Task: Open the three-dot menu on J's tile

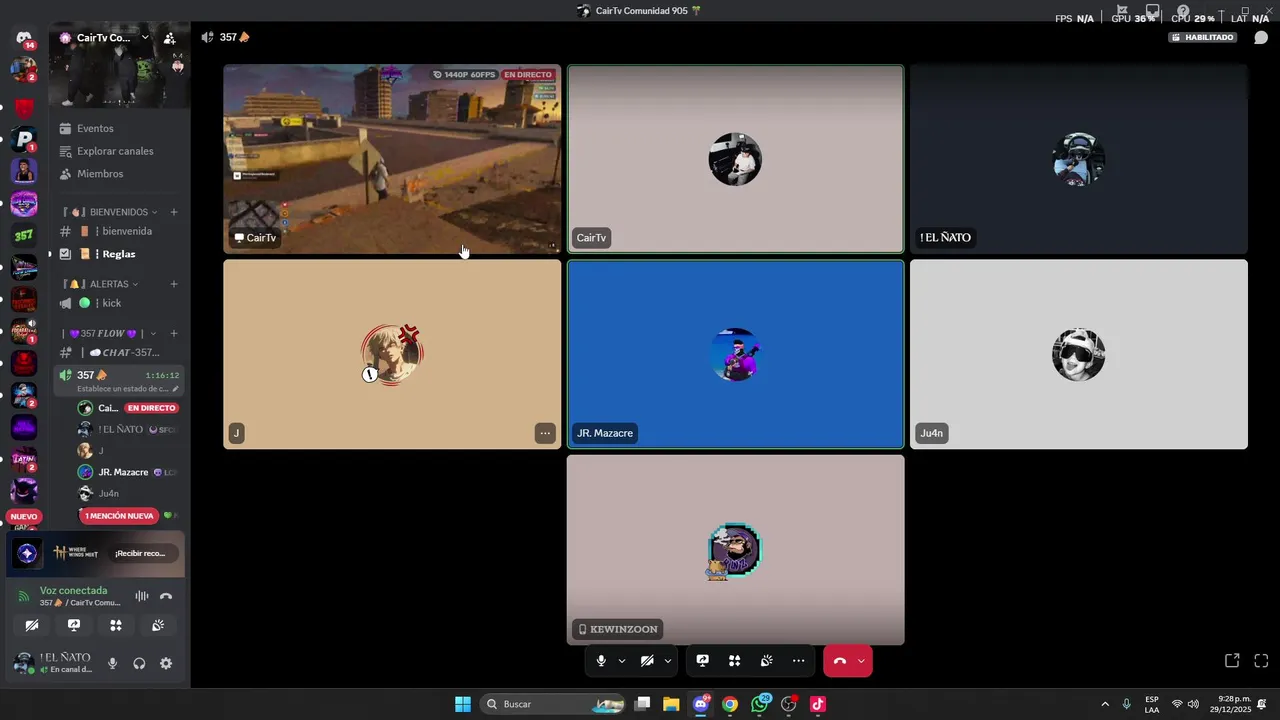Action: (x=545, y=433)
